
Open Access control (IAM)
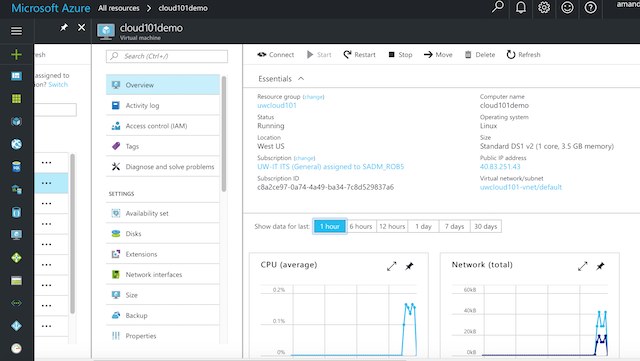tap(162, 126)
